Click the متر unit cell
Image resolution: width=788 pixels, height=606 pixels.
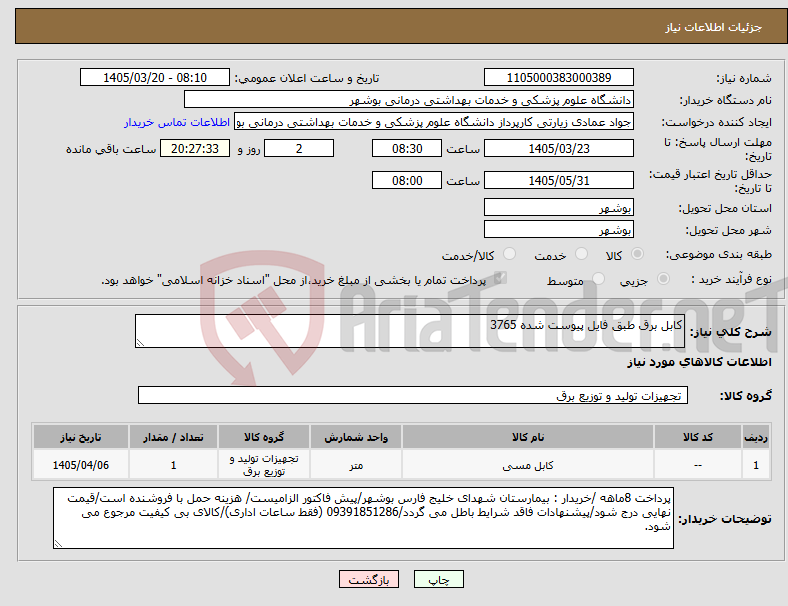pyautogui.click(x=356, y=465)
